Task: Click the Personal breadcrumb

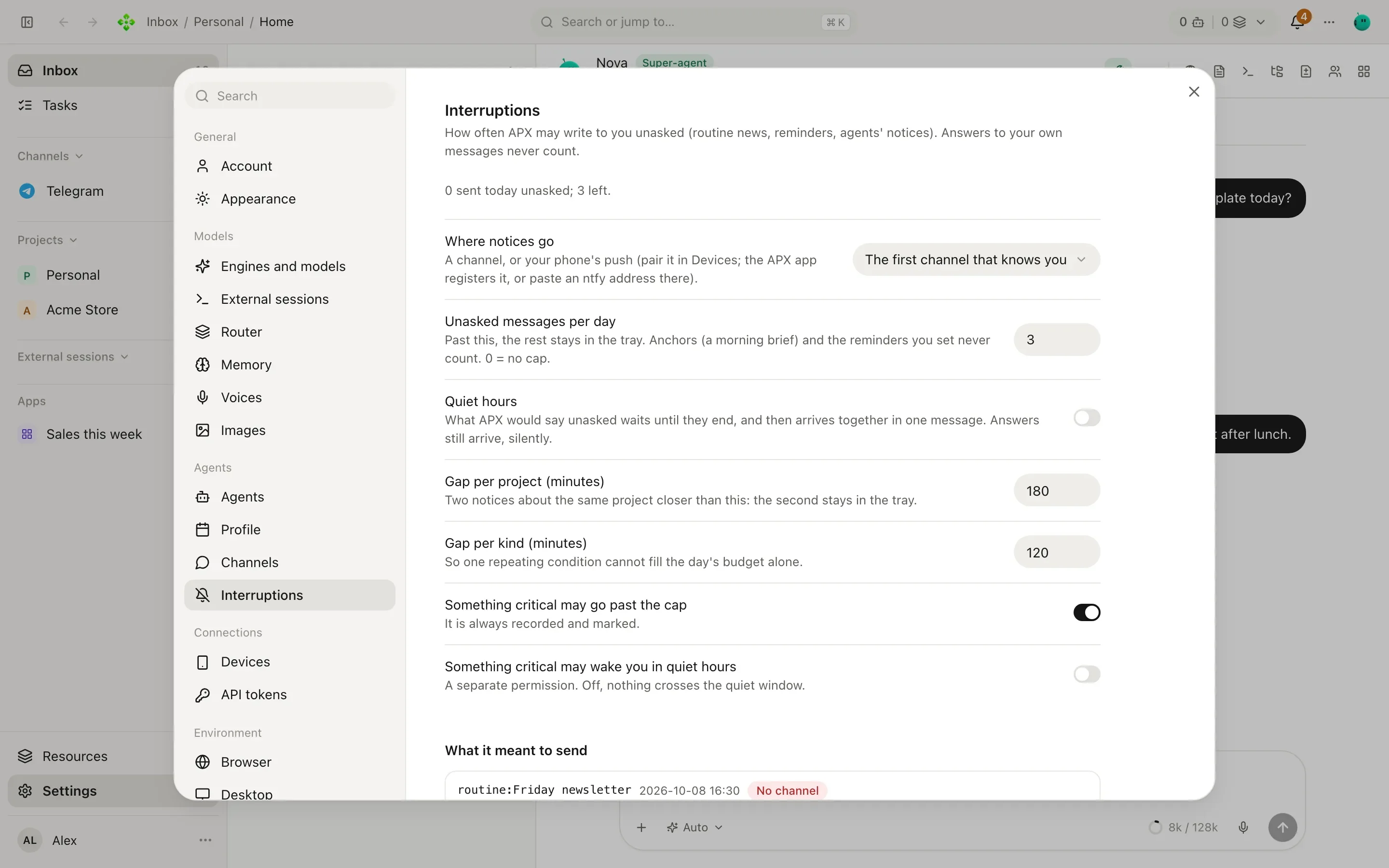Action: tap(218, 22)
